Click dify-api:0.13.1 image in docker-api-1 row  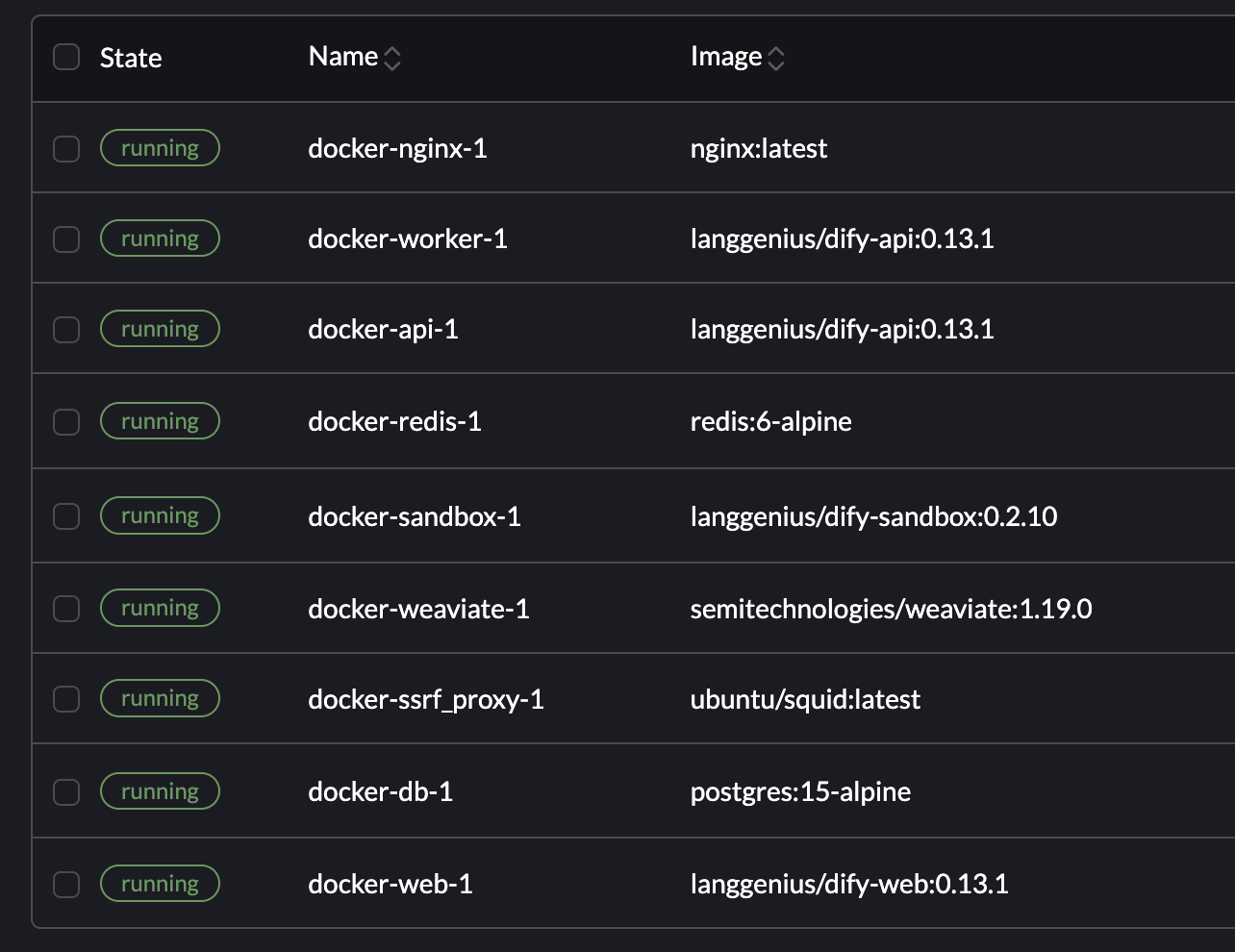point(843,330)
